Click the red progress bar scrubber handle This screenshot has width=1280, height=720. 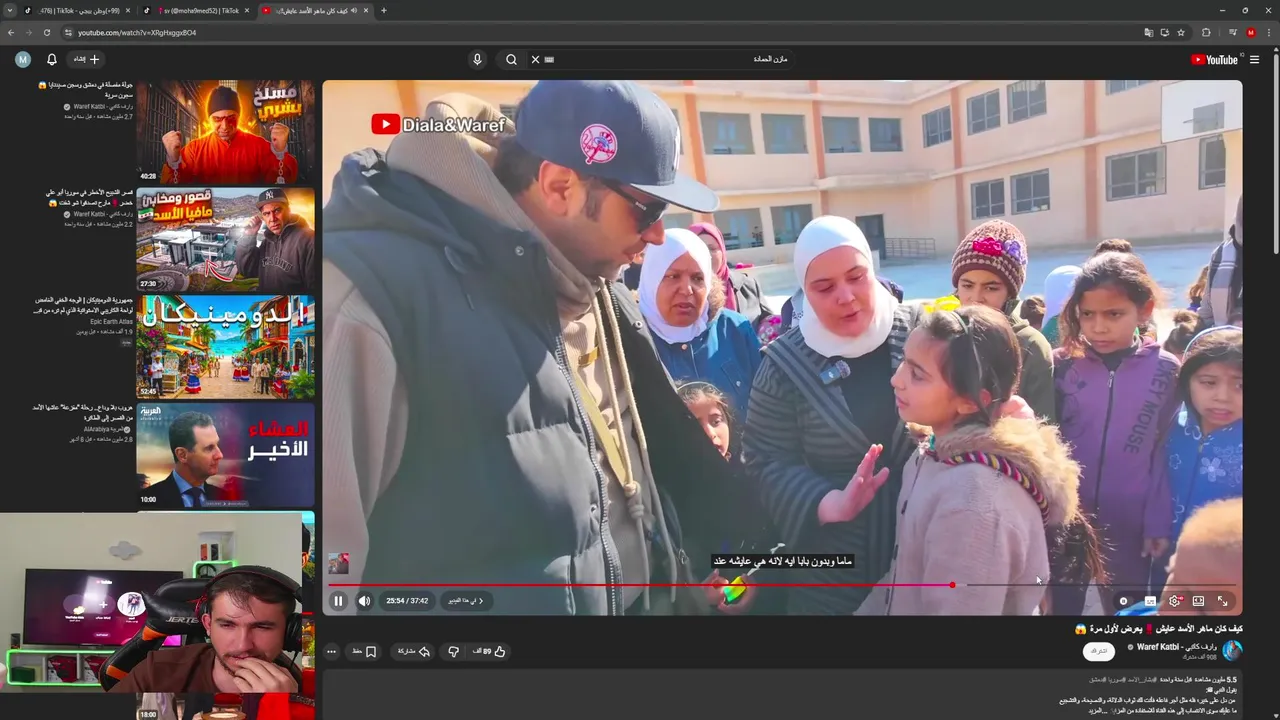coord(952,585)
